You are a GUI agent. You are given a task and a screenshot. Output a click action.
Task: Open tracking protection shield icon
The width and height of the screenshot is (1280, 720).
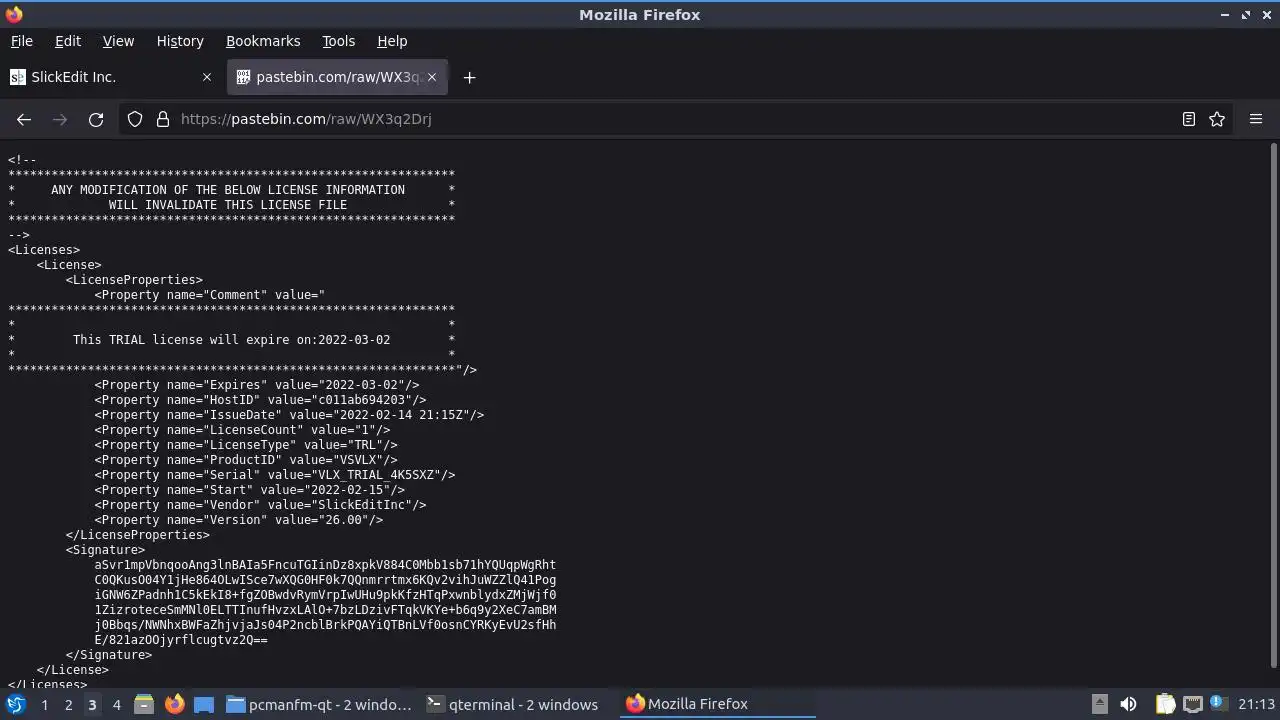point(135,119)
